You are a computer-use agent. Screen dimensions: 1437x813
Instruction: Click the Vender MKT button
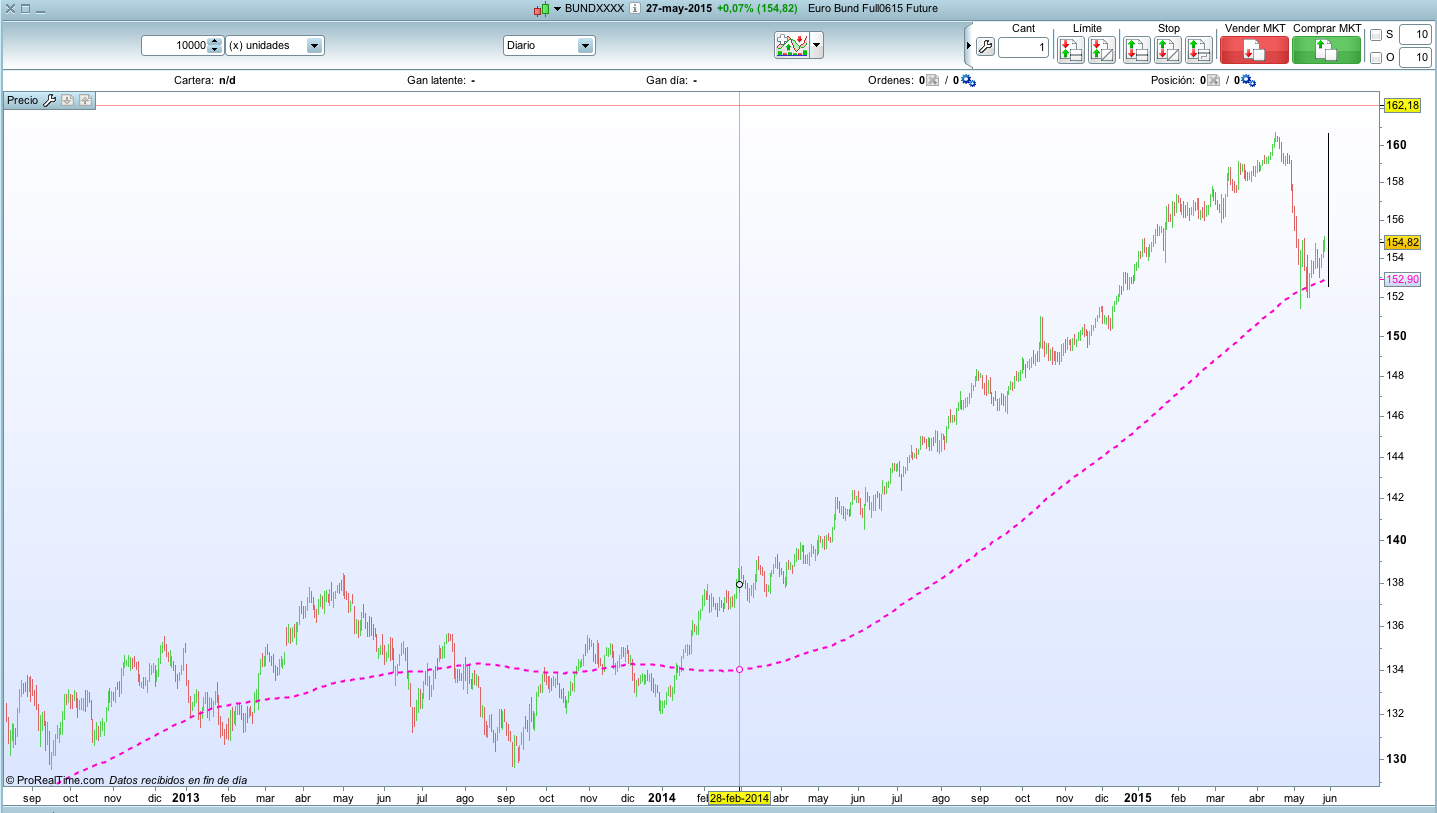click(1254, 50)
